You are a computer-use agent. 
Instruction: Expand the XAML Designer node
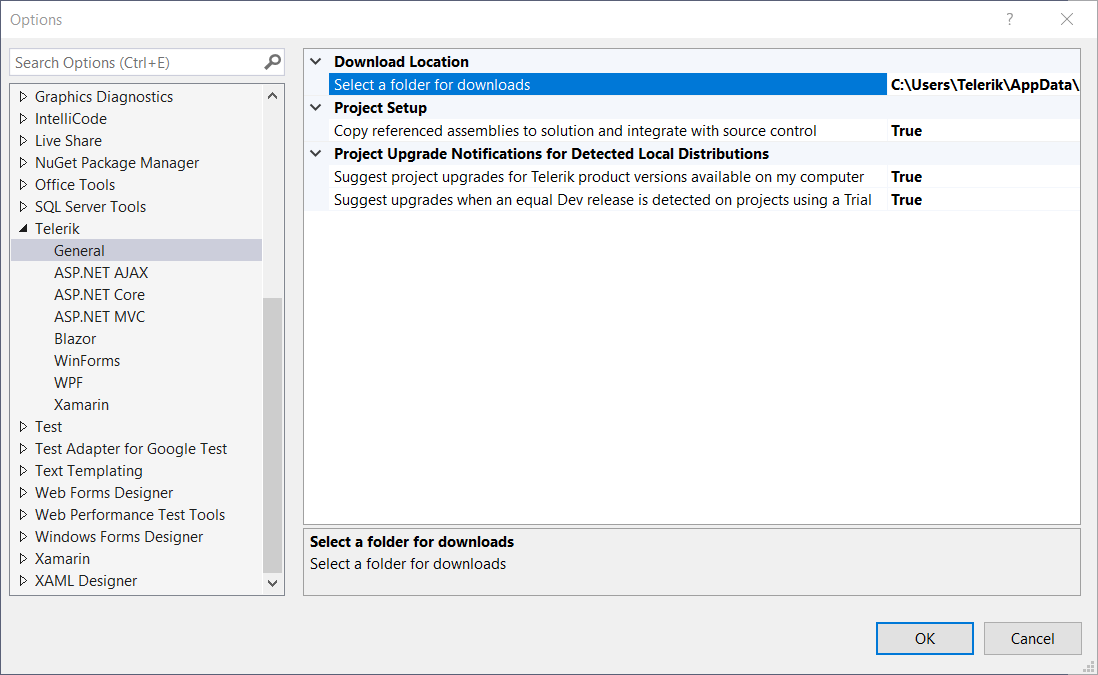24,580
